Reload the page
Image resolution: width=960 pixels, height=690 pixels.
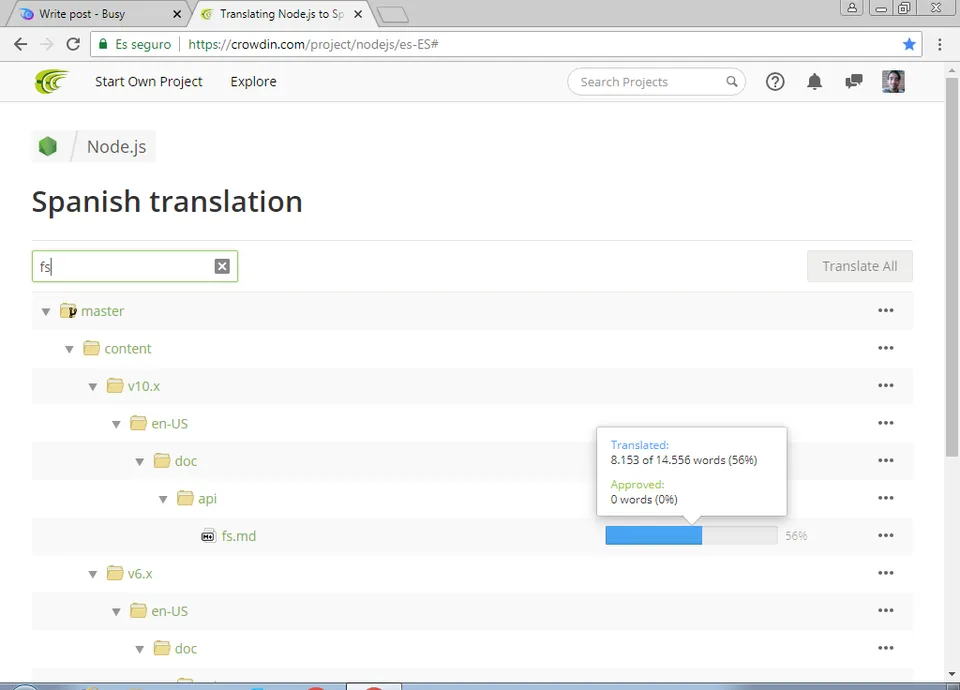click(73, 44)
